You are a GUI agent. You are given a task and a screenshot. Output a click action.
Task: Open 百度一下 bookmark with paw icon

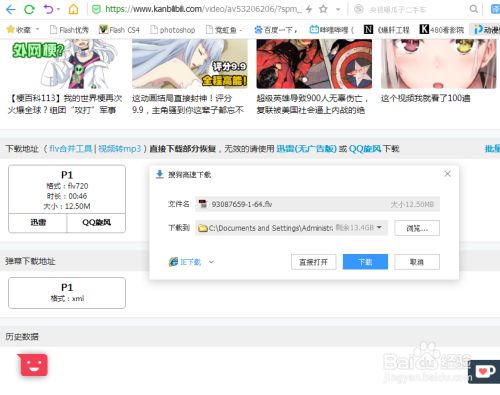click(275, 30)
